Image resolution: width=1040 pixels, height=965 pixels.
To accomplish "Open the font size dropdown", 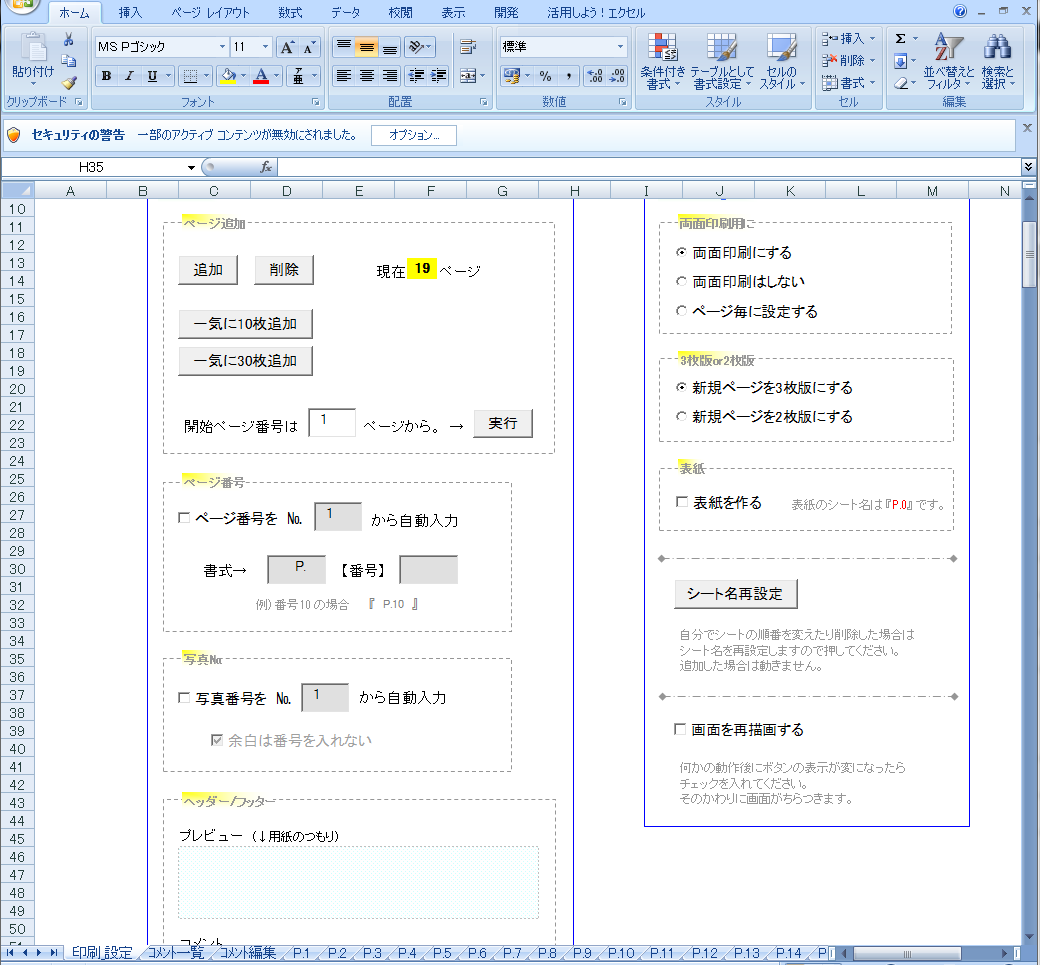I will 265,47.
